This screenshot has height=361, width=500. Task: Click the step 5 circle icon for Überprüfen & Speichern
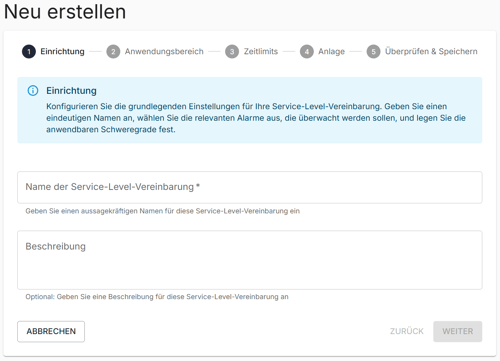373,52
